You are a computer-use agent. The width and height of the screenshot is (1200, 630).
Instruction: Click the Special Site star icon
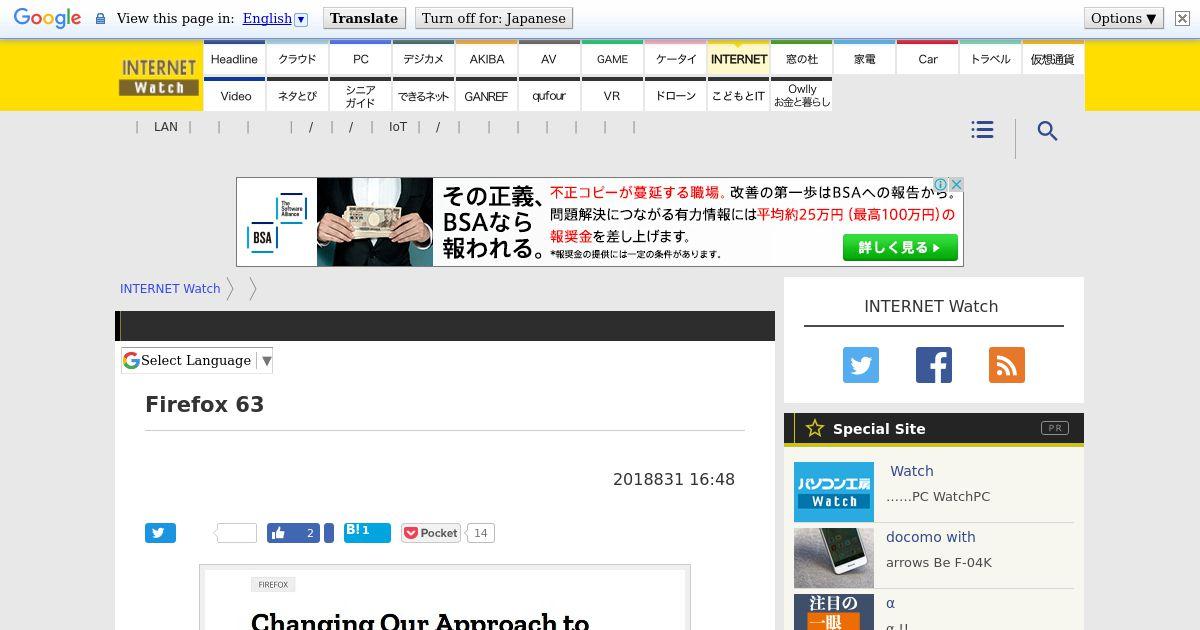(x=815, y=428)
